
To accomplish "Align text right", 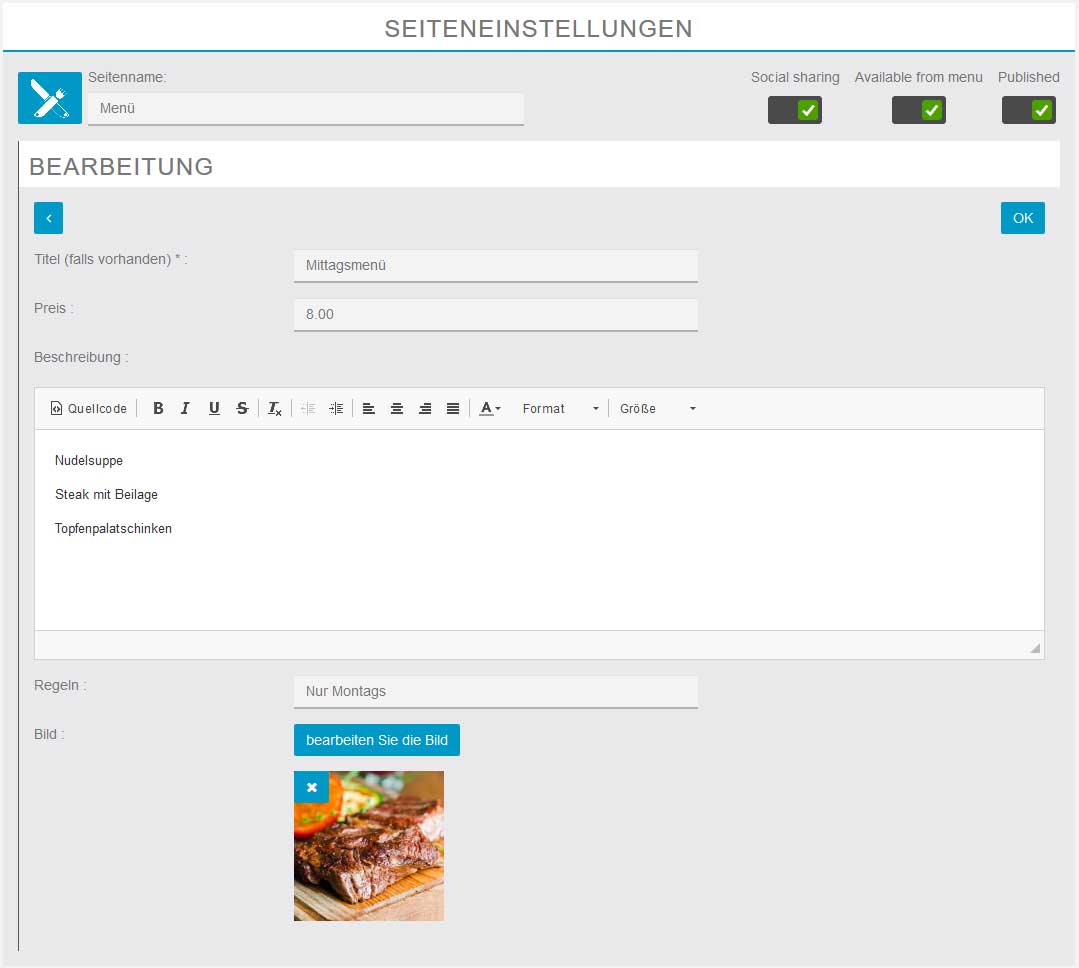I will [425, 409].
